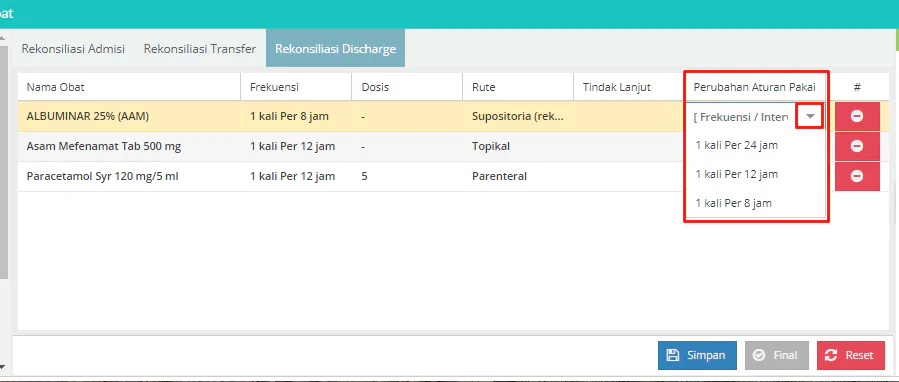Click the Reset button label
Screen dimensions: 899x382
pos(859,356)
